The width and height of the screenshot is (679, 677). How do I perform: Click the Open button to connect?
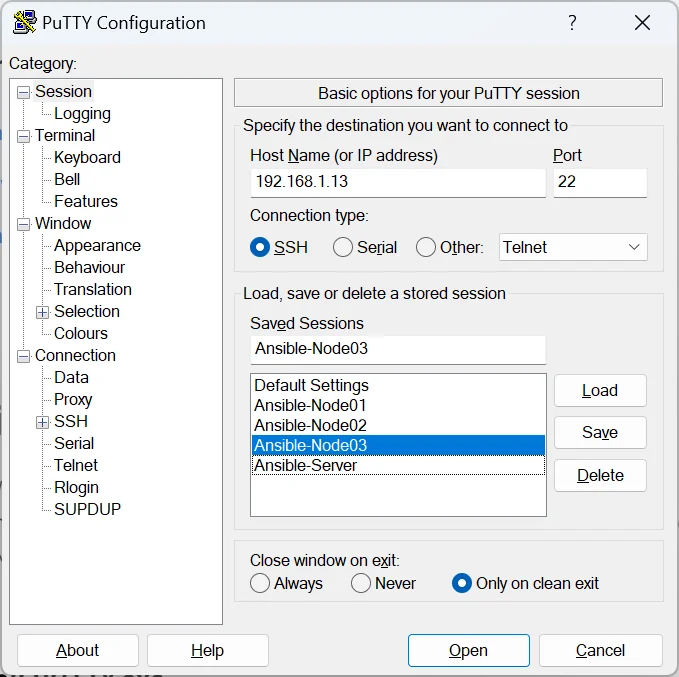coord(468,651)
